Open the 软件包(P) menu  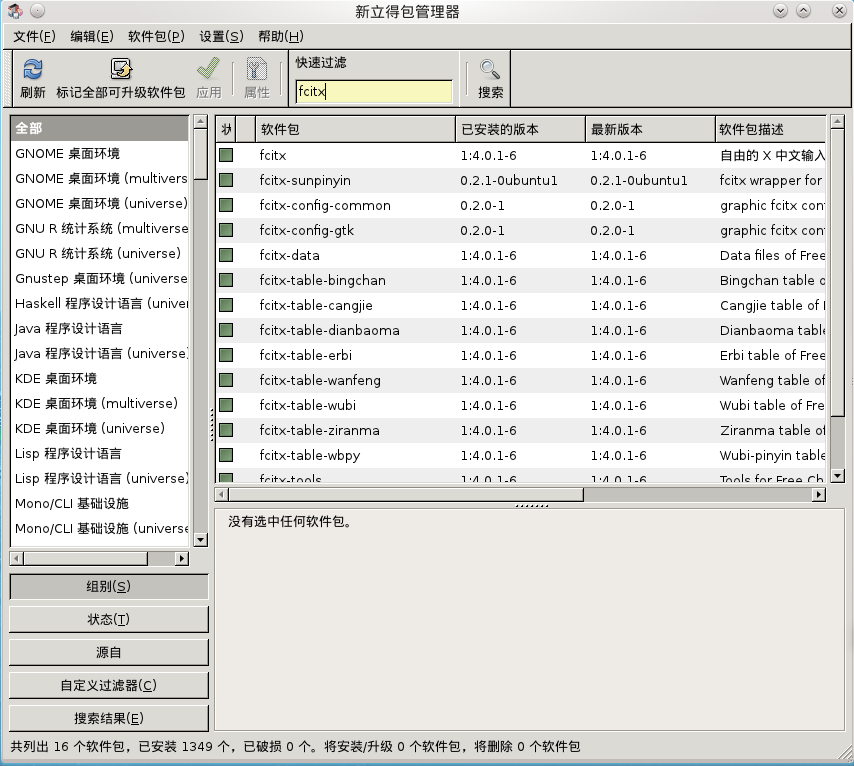pos(156,37)
